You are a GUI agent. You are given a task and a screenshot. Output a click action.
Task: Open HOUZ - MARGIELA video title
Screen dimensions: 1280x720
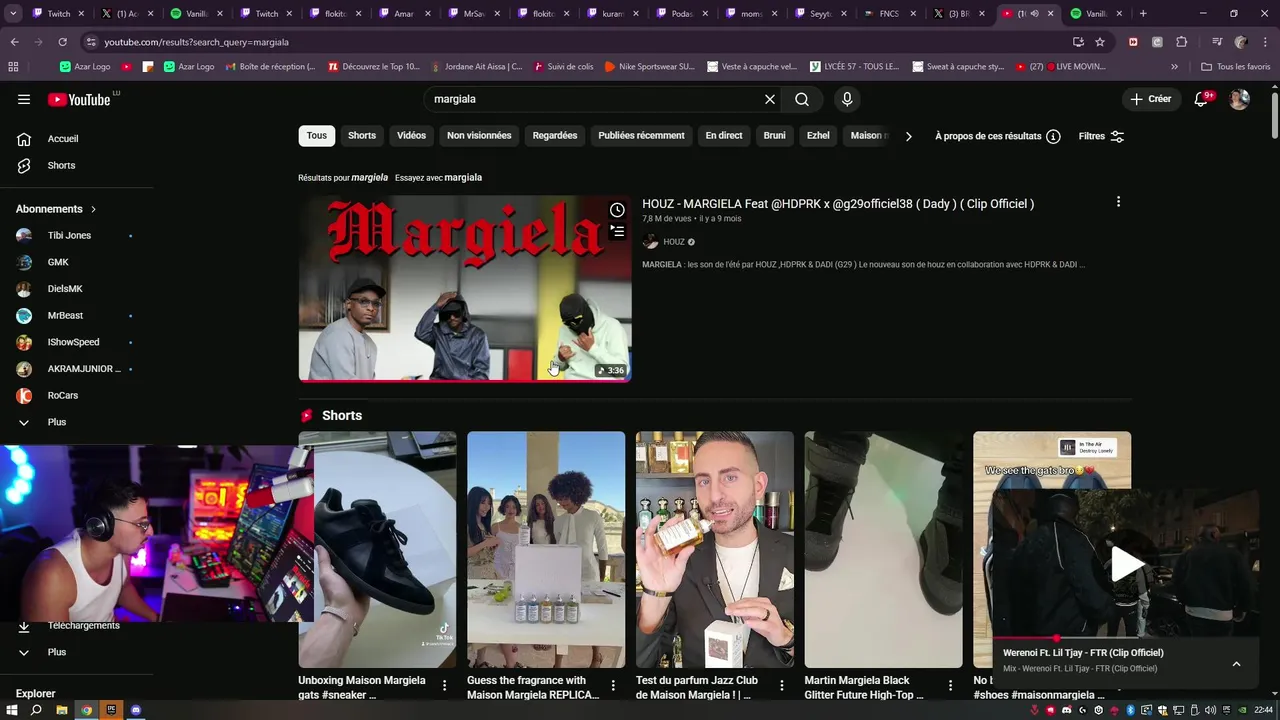(838, 204)
